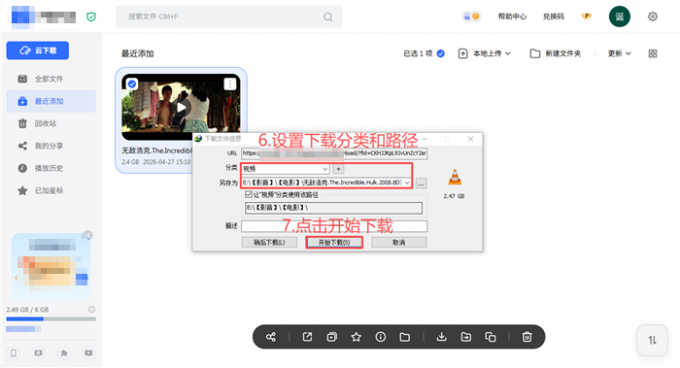
Task: Play the Incredible Hulk video thumbnail
Action: pyautogui.click(x=181, y=107)
